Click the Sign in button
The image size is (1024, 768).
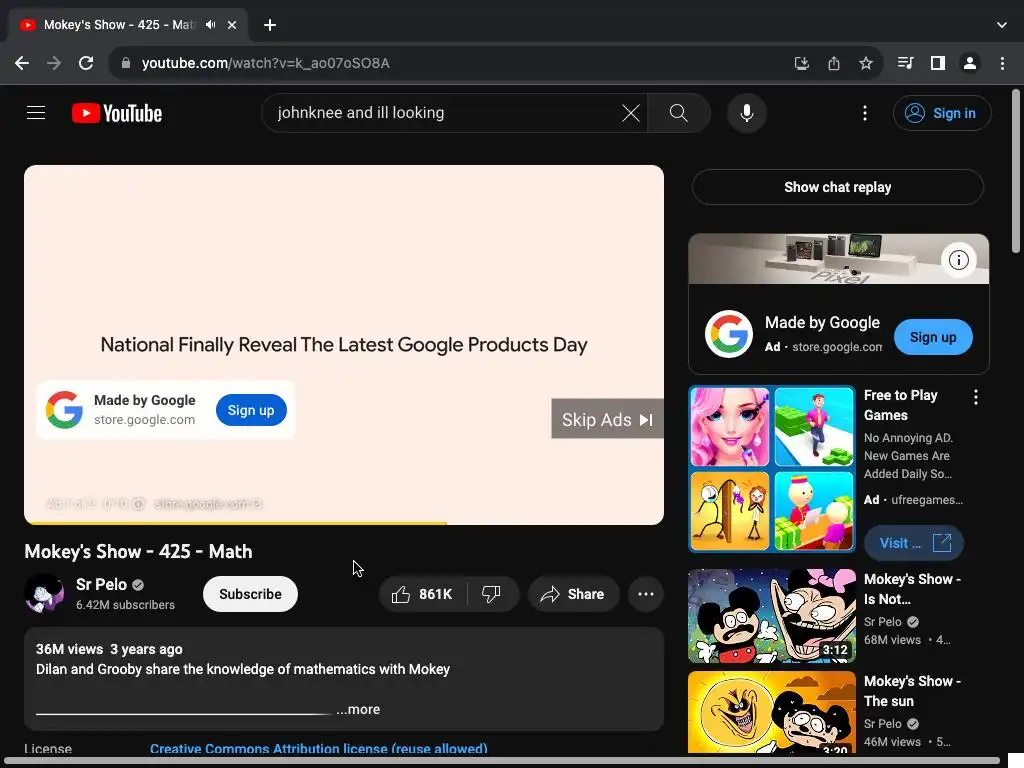(x=942, y=113)
